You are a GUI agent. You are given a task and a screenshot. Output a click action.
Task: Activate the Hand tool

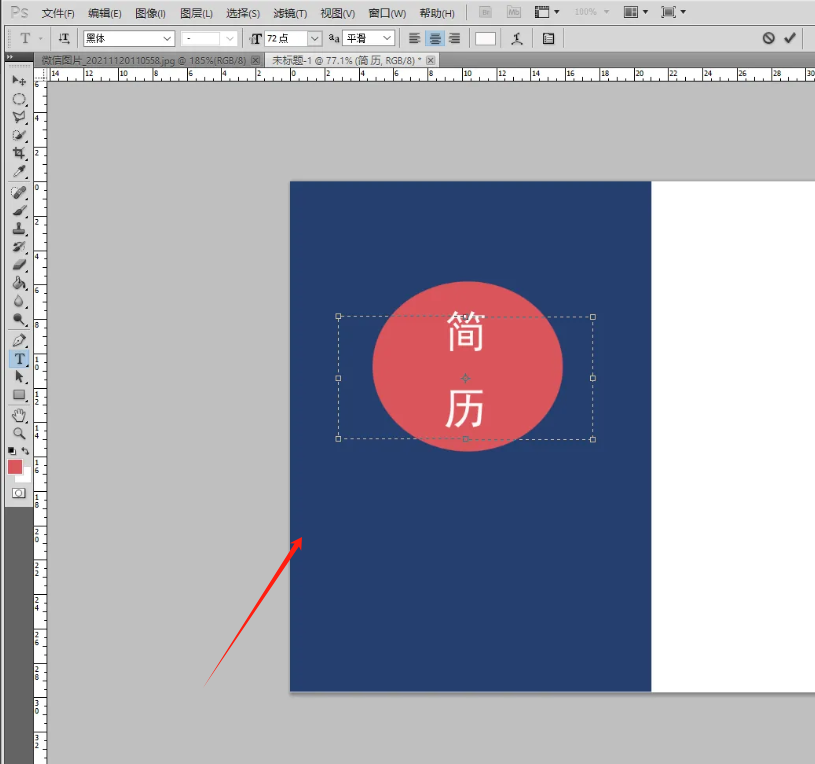pyautogui.click(x=18, y=415)
